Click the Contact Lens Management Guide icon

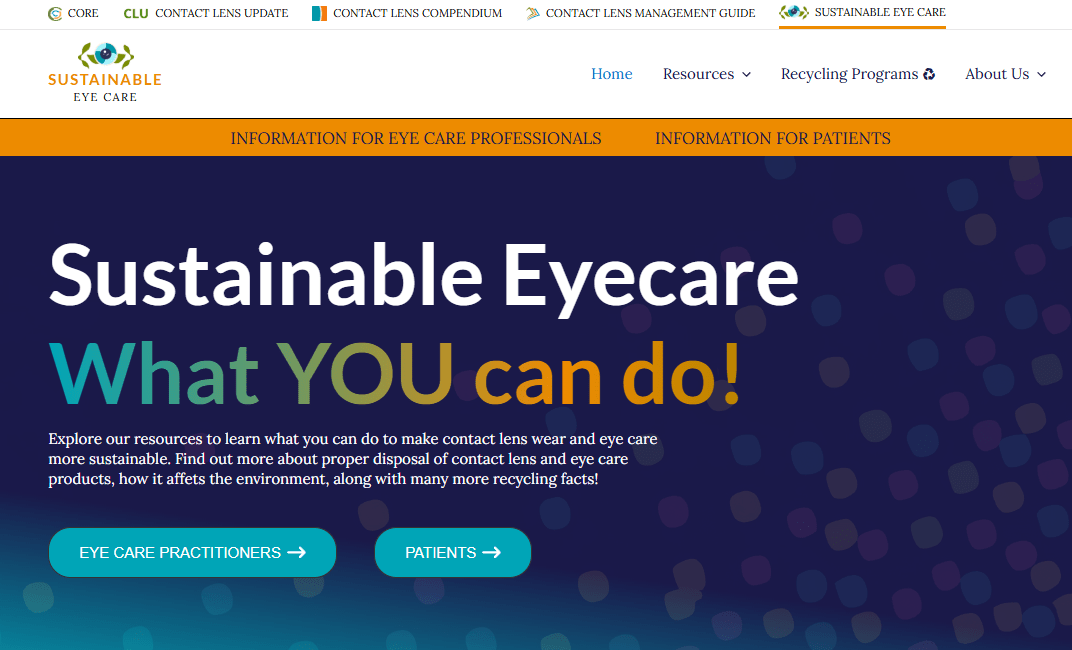click(x=532, y=14)
